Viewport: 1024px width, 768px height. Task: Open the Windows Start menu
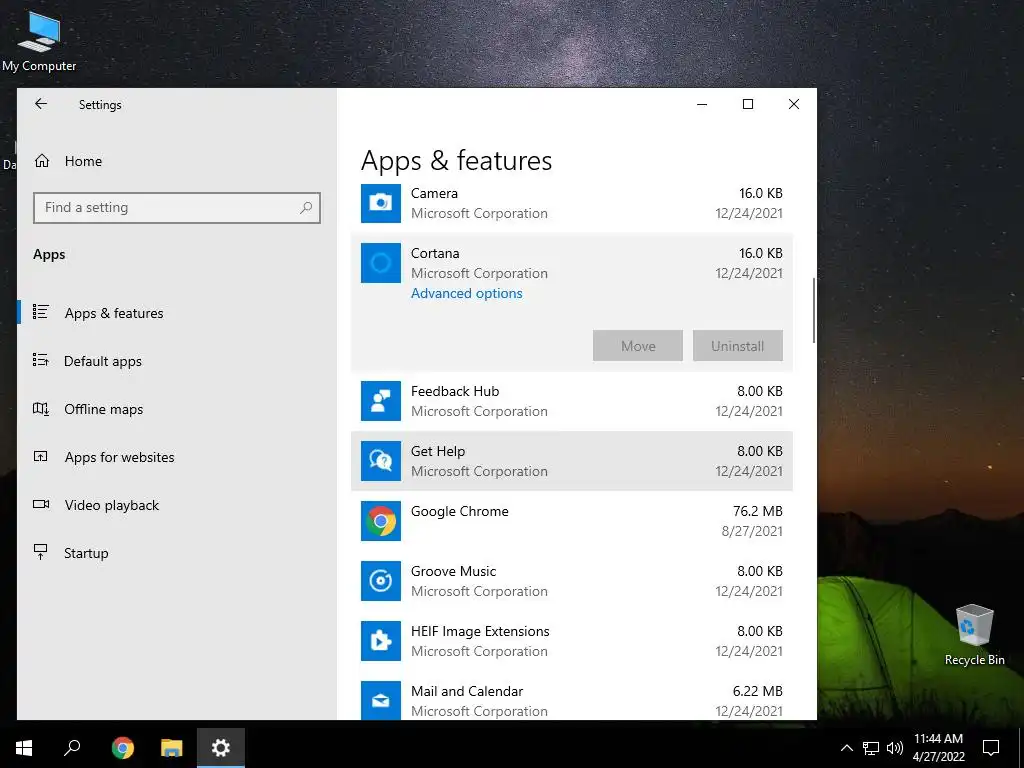click(x=24, y=748)
